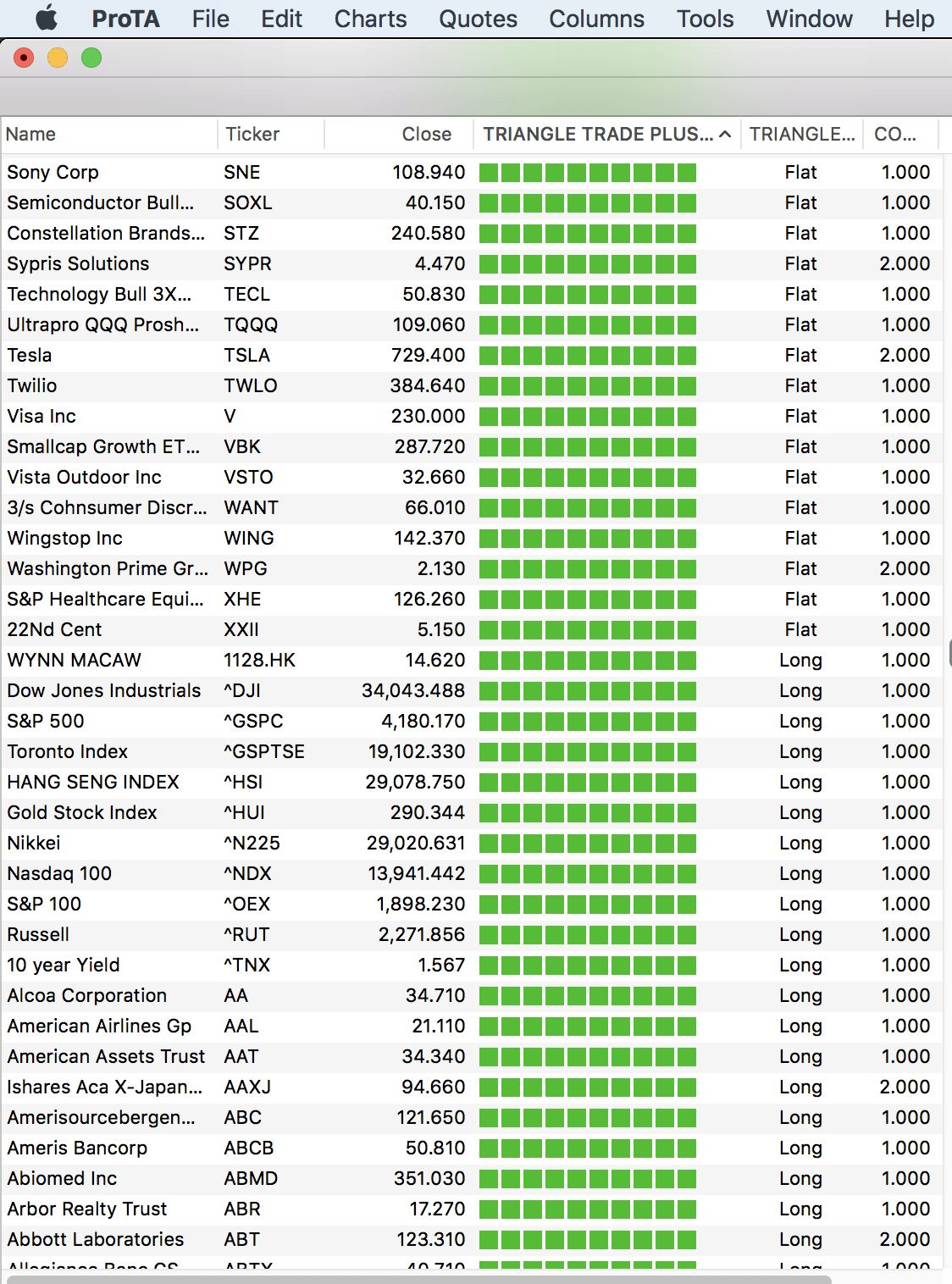The height and width of the screenshot is (1284, 952).
Task: Click the yellow minimize window button
Action: pyautogui.click(x=58, y=58)
